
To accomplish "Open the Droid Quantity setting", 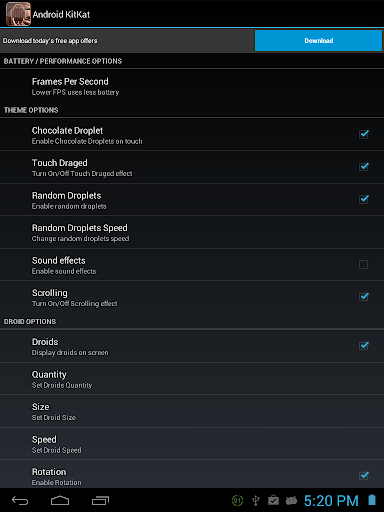I will tap(192, 379).
